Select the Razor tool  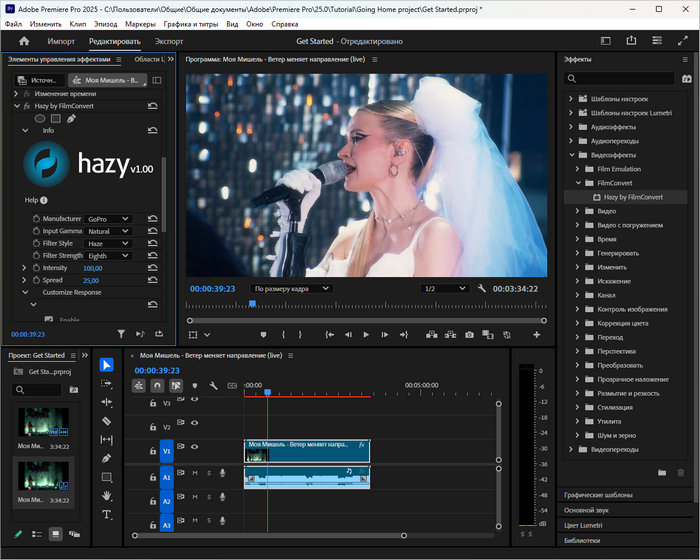(x=106, y=421)
